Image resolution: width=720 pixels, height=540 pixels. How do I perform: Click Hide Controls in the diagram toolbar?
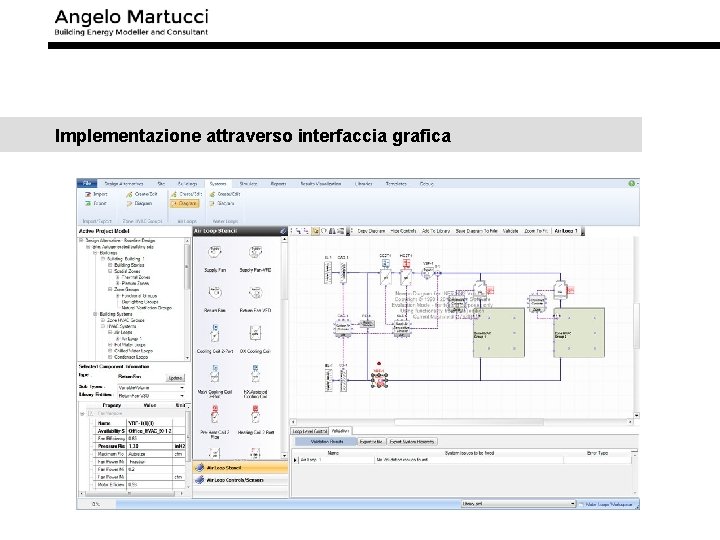403,231
